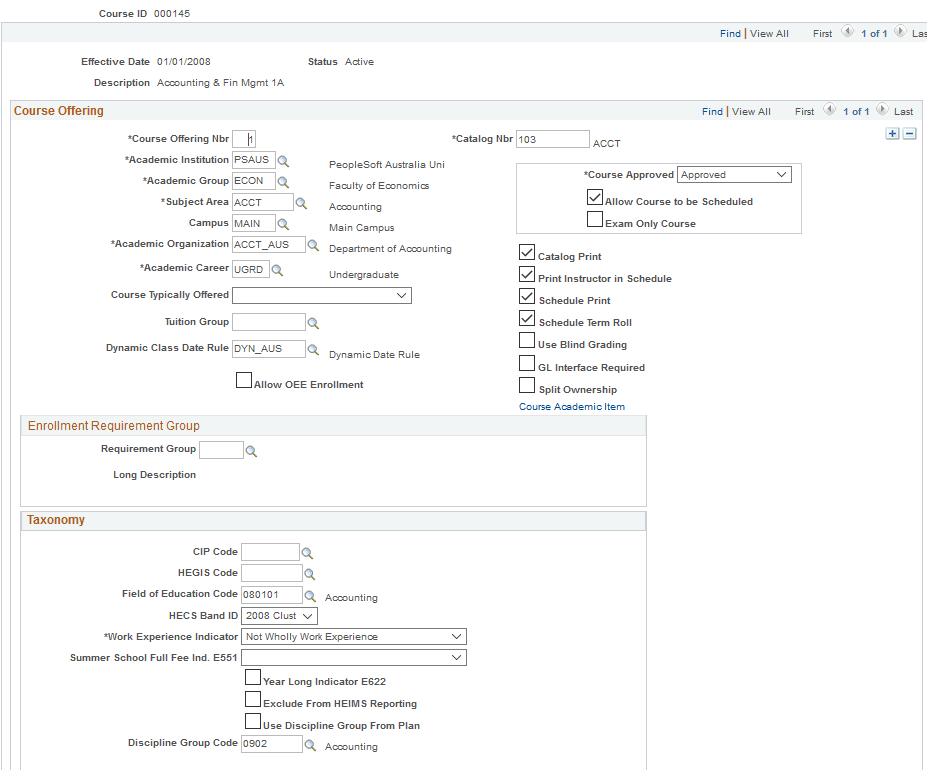Enable Exam Only Course checkbox
This screenshot has height=770, width=927.
[595, 219]
